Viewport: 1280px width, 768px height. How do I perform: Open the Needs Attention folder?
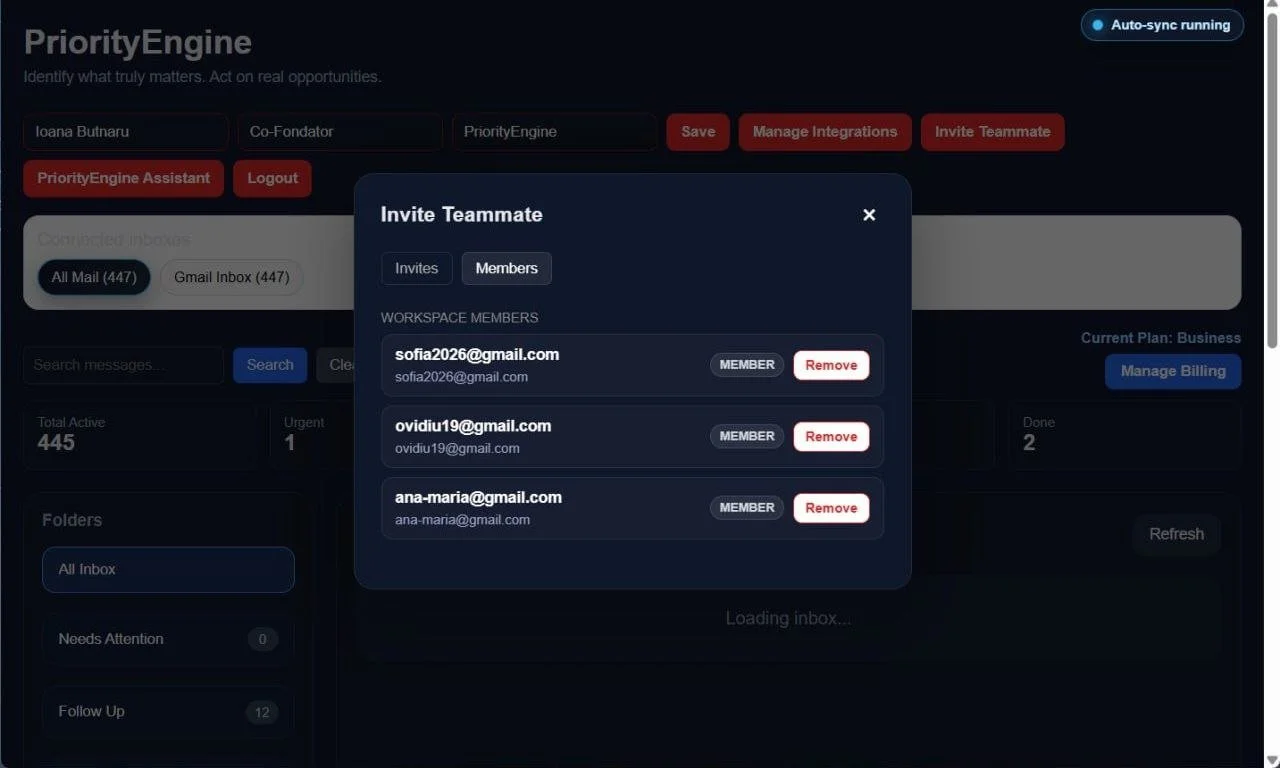point(168,639)
